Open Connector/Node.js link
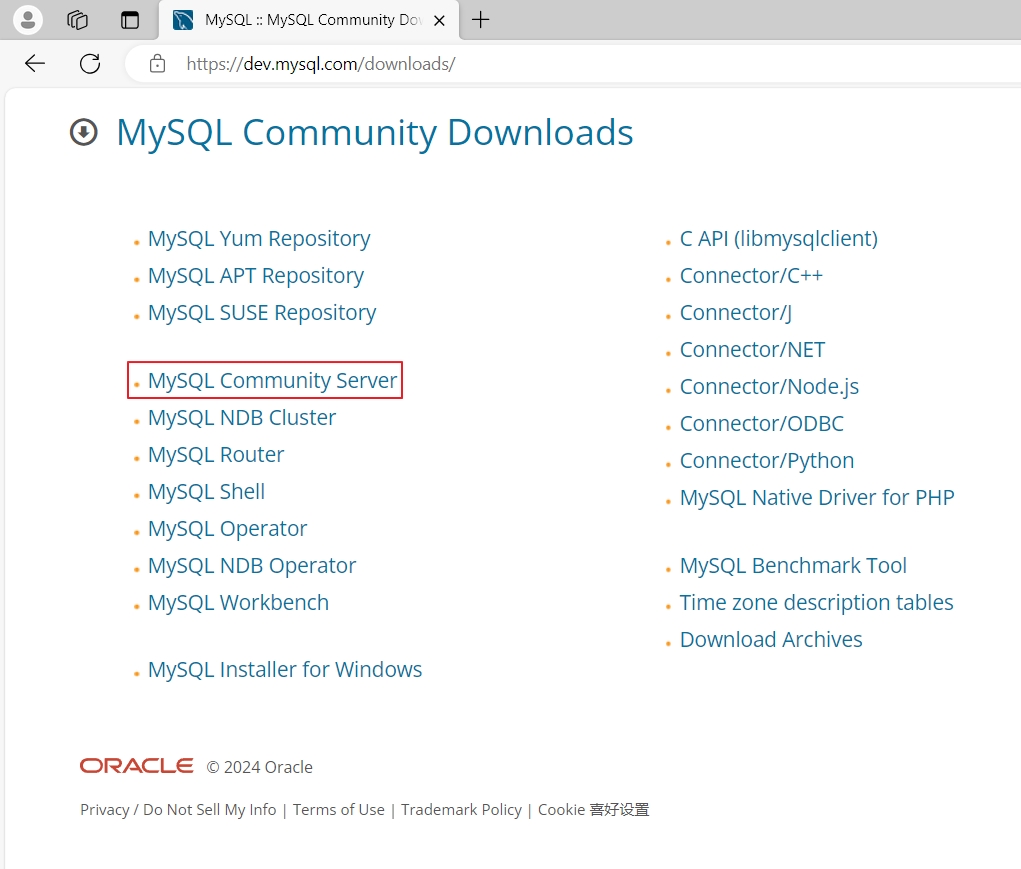Screen dimensions: 1021x869 click(769, 387)
